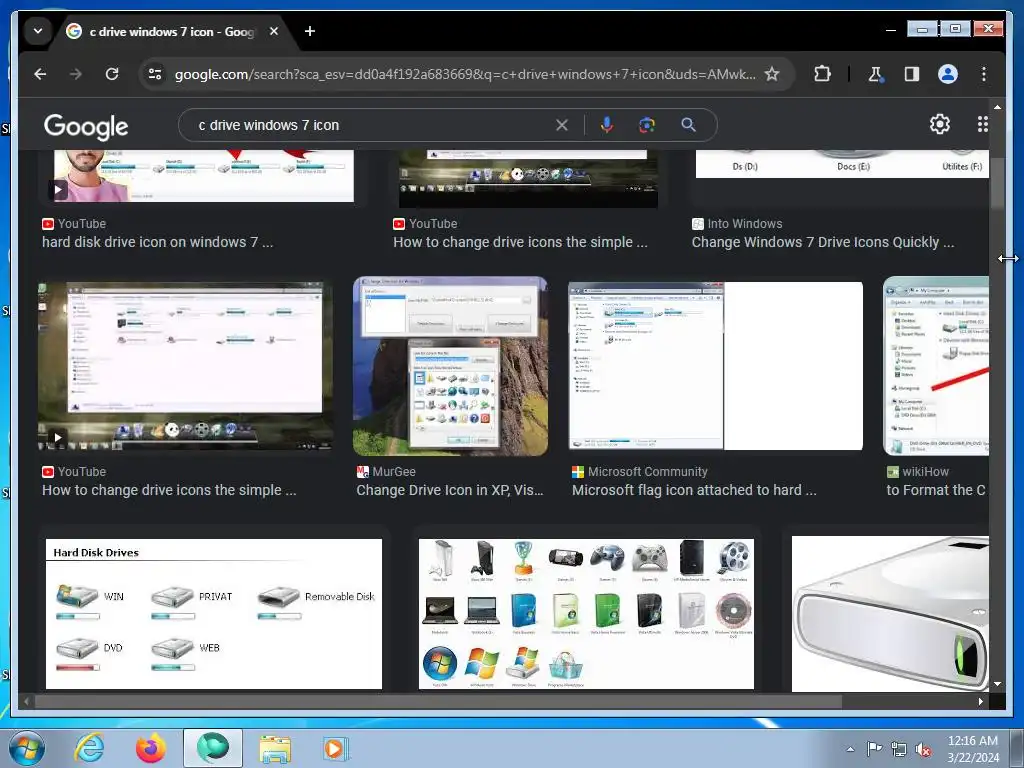
Task: Open 'Microsoft flag icon attached to hard' result
Action: click(x=694, y=490)
